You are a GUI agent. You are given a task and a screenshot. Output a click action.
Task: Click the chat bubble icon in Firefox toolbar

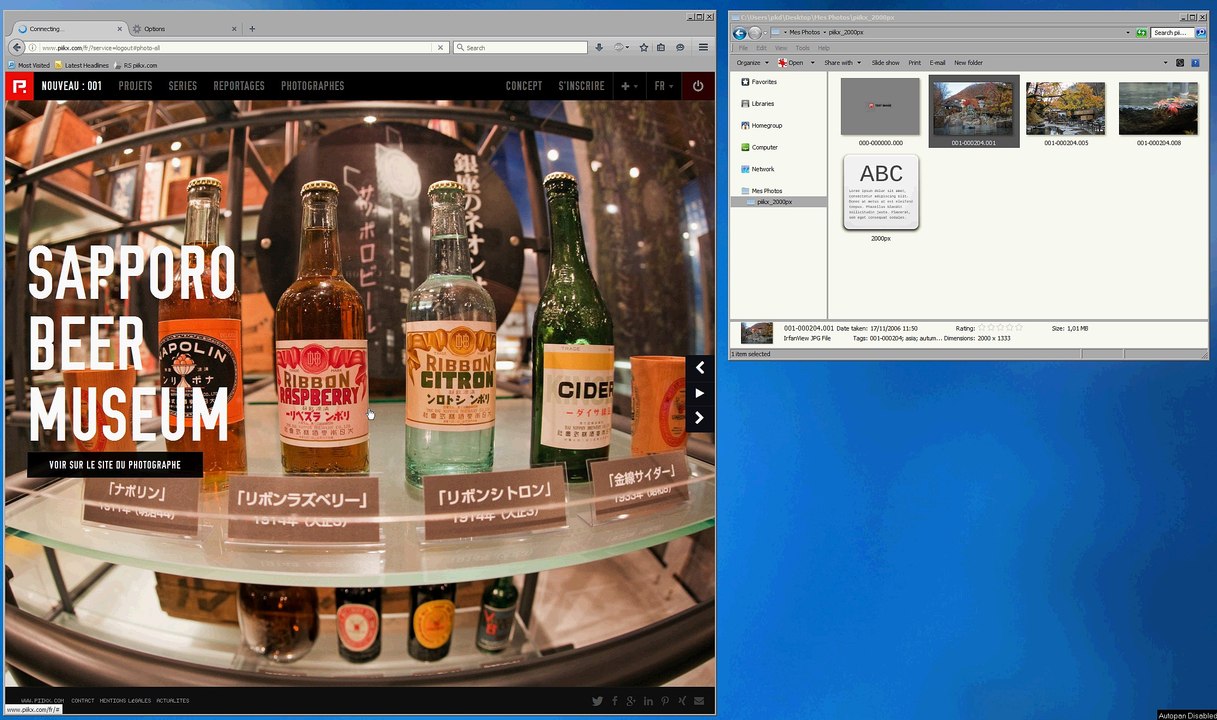pos(680,47)
